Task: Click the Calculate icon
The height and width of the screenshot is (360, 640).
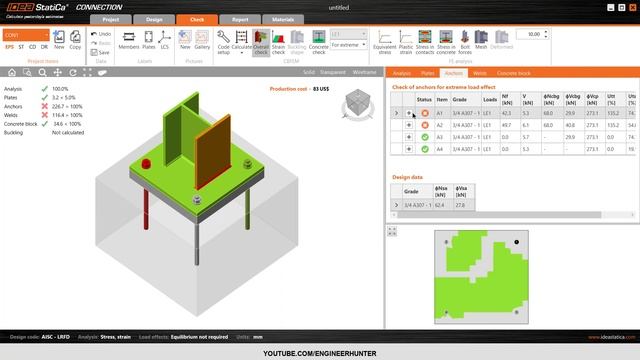Action: pyautogui.click(x=242, y=42)
